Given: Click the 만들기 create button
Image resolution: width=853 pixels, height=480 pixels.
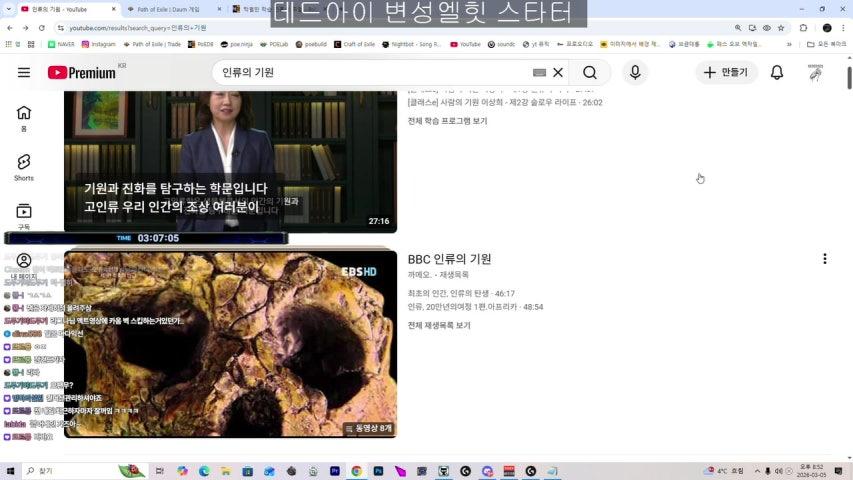Looking at the screenshot, I should click(x=726, y=73).
